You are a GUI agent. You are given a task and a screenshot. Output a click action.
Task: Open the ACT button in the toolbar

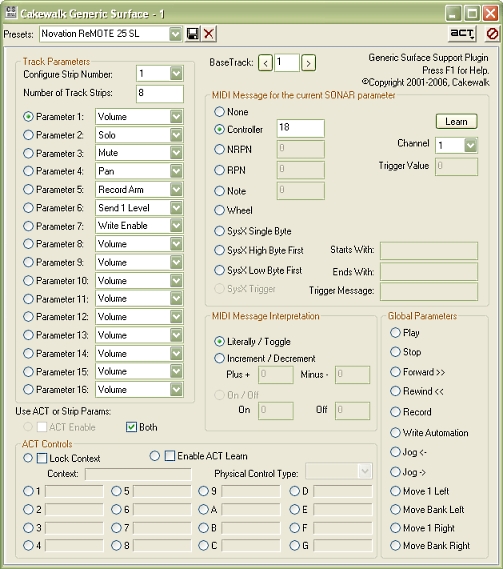pos(462,34)
